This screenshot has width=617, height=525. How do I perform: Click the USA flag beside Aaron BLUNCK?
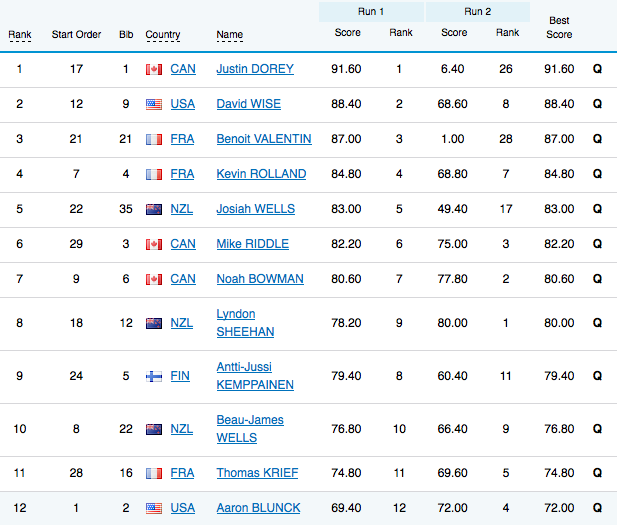point(154,508)
